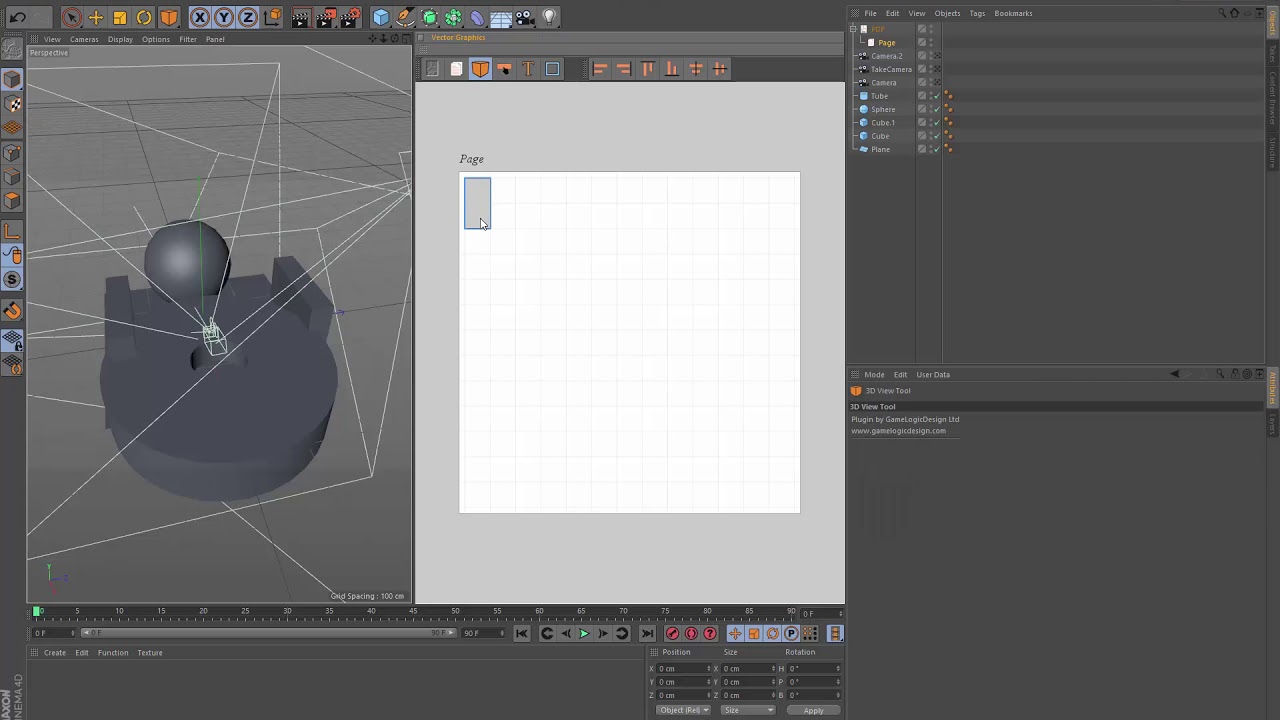Open the Floor environment icon
This screenshot has width=1280, height=720.
pos(501,17)
